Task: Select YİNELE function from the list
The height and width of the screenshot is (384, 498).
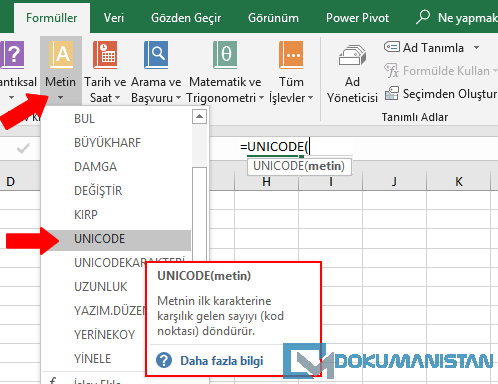Action: 94,359
